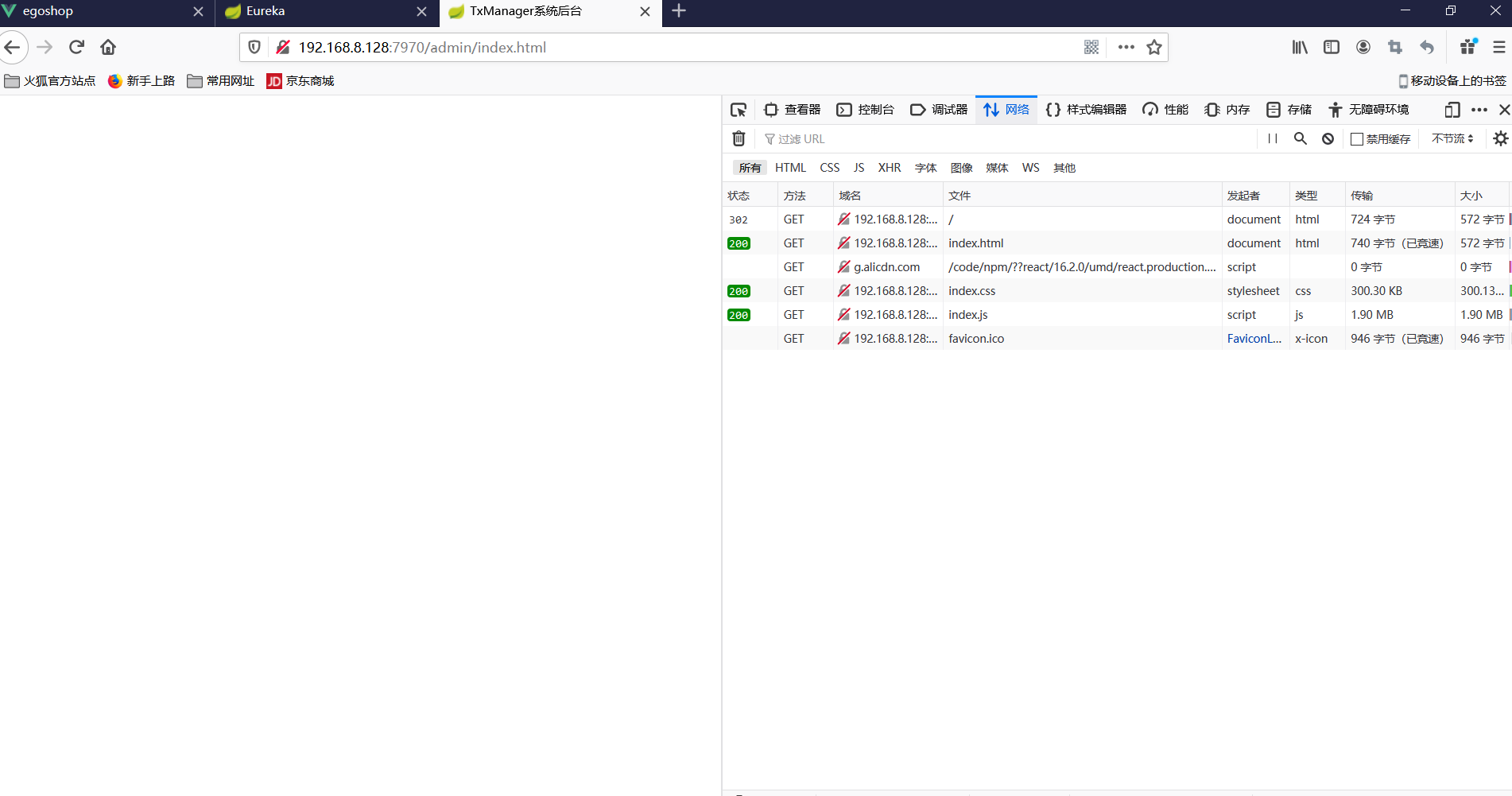Show insecure connection site info
This screenshot has width=1512, height=796.
point(282,48)
